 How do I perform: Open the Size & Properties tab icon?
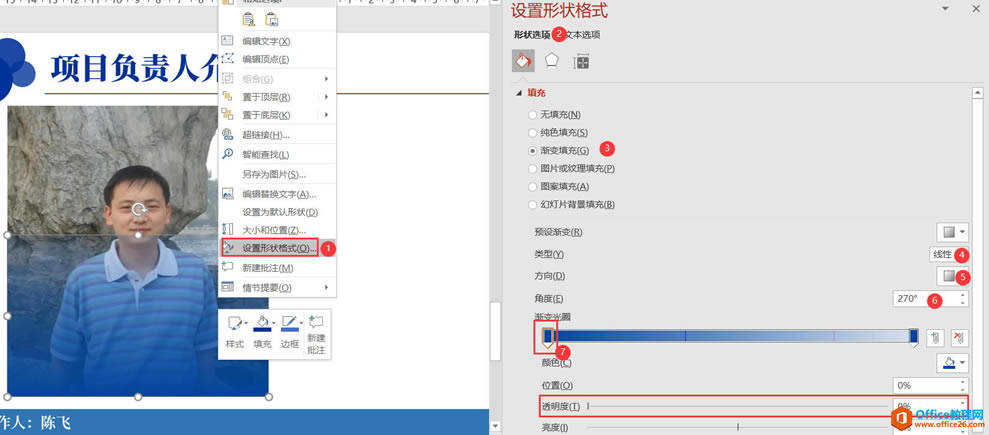click(581, 62)
